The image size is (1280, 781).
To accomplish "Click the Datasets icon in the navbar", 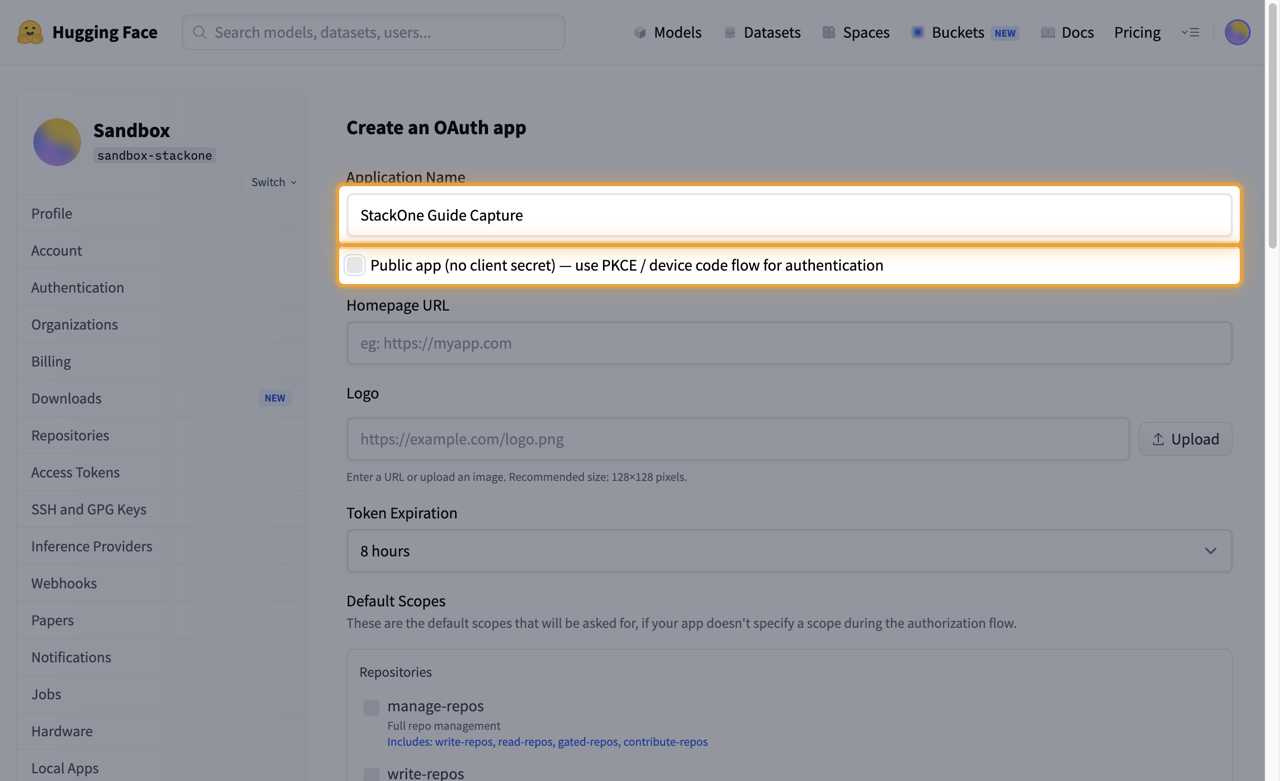I will point(730,32).
